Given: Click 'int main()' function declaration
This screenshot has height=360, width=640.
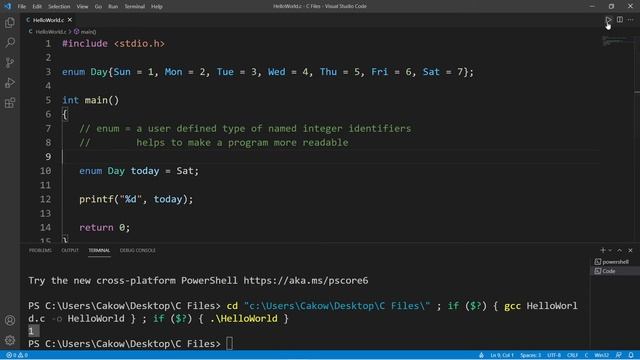Looking at the screenshot, I should pyautogui.click(x=91, y=100).
